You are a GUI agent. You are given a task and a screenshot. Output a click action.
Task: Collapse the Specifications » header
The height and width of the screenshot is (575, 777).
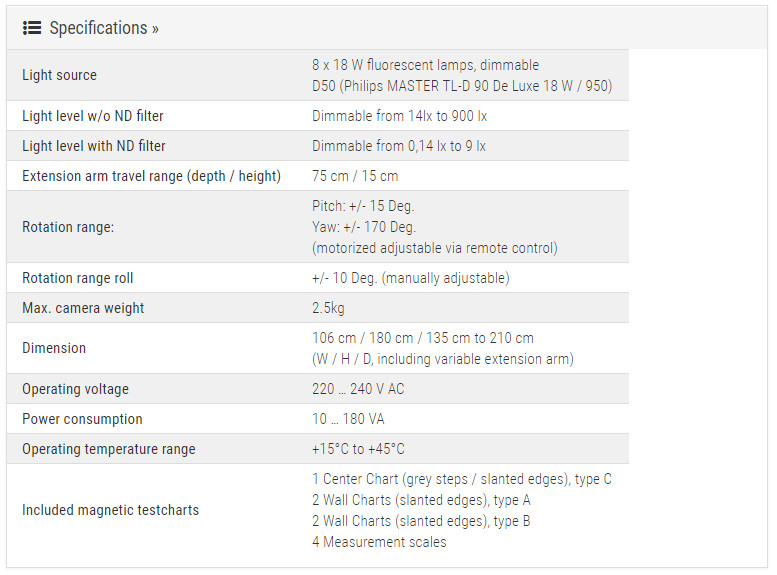(104, 28)
